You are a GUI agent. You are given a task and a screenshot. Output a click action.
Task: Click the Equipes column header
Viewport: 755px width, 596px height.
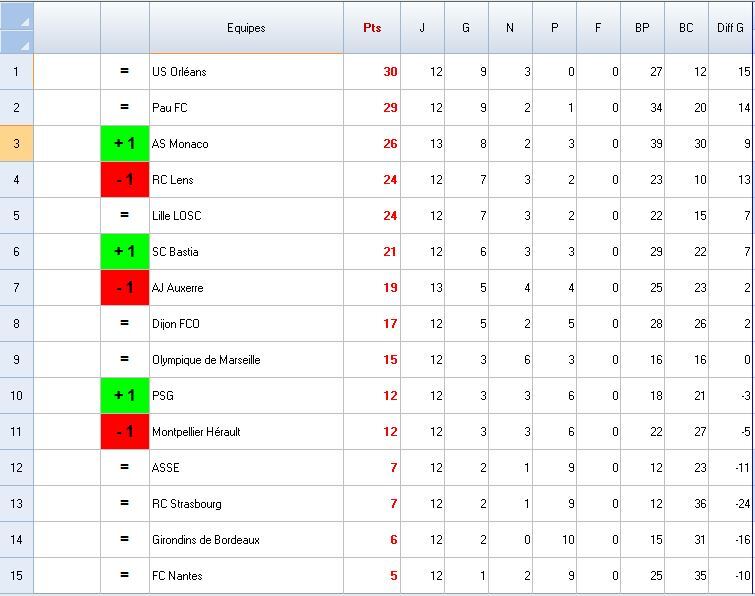246,28
